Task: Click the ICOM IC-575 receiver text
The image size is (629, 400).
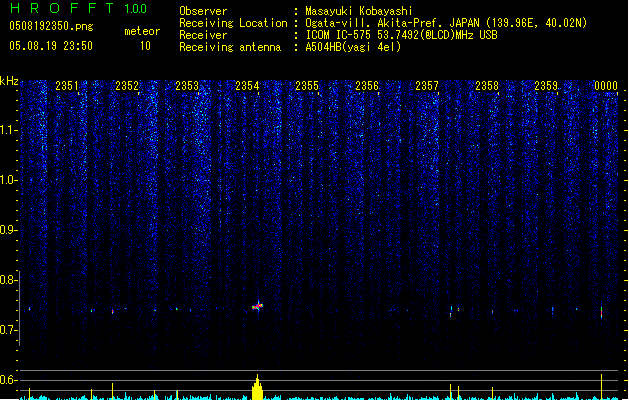Action: pyautogui.click(x=401, y=35)
